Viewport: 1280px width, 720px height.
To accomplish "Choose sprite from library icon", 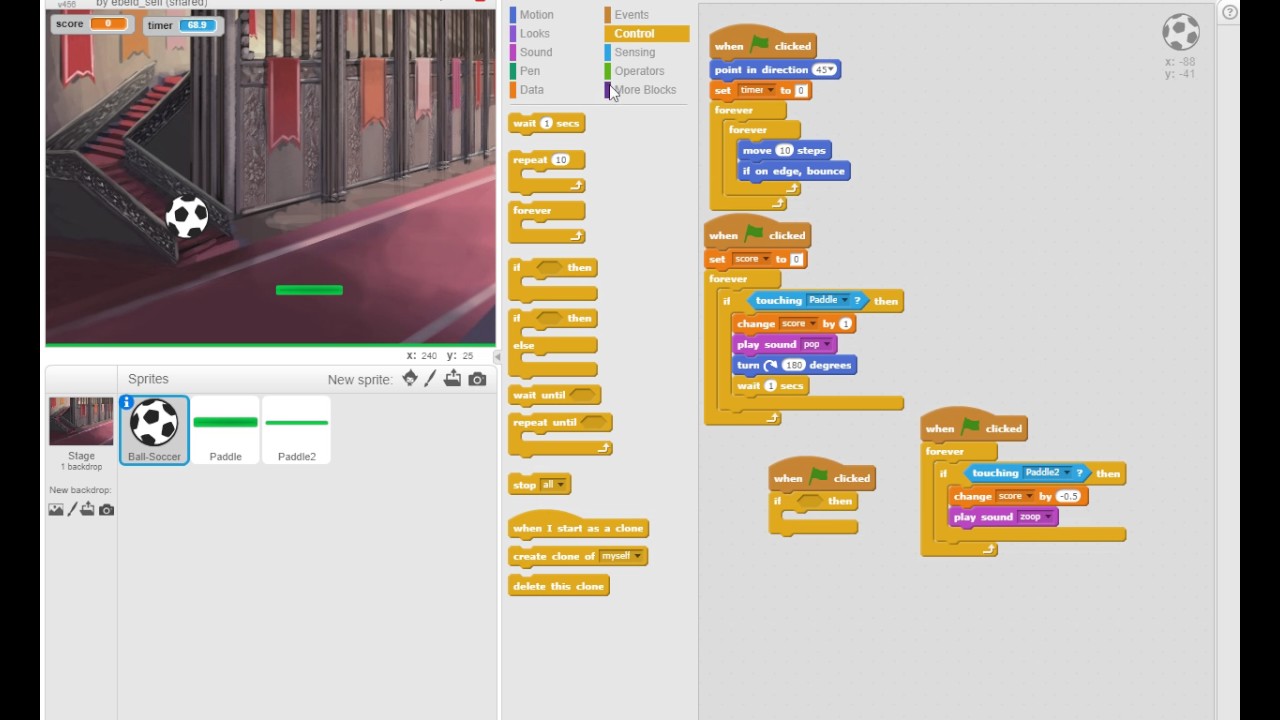I will pyautogui.click(x=410, y=378).
